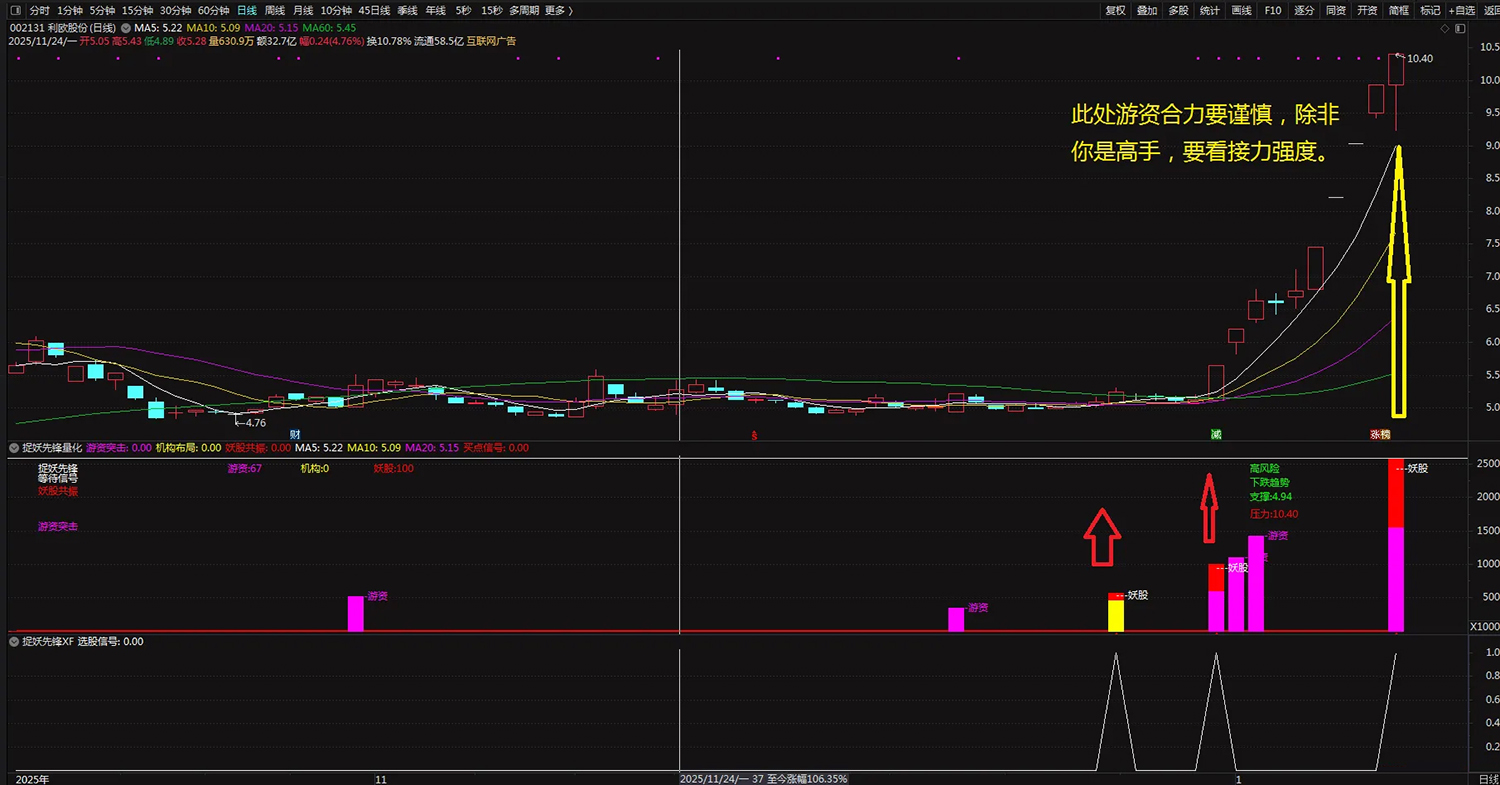Collapse the 捉妖先锋XF indicator panel
1500x785 pixels.
(x=13, y=641)
